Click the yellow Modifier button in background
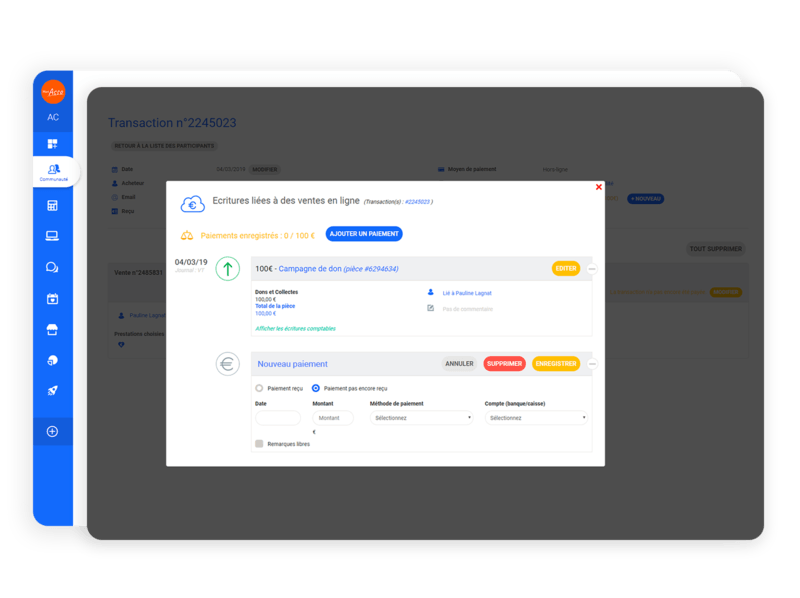Screen dimensions: 800x598 coord(726,292)
